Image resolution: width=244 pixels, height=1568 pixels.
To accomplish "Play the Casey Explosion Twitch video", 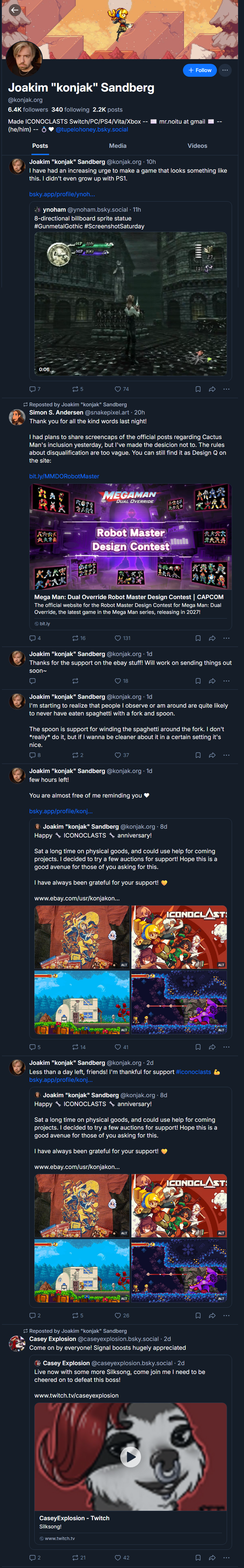I will [x=131, y=1456].
